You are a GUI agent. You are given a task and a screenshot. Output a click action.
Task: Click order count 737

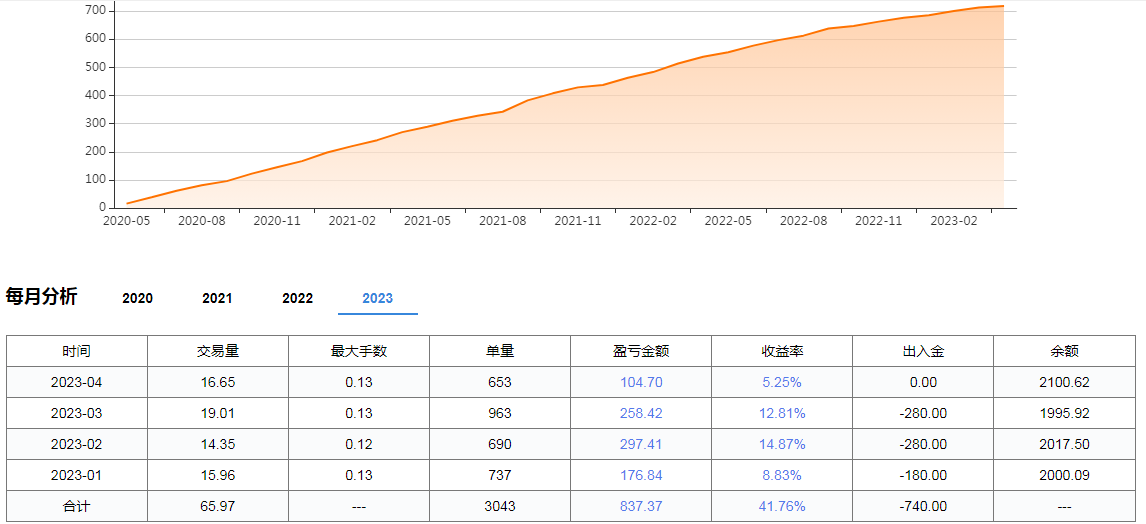pyautogui.click(x=500, y=476)
